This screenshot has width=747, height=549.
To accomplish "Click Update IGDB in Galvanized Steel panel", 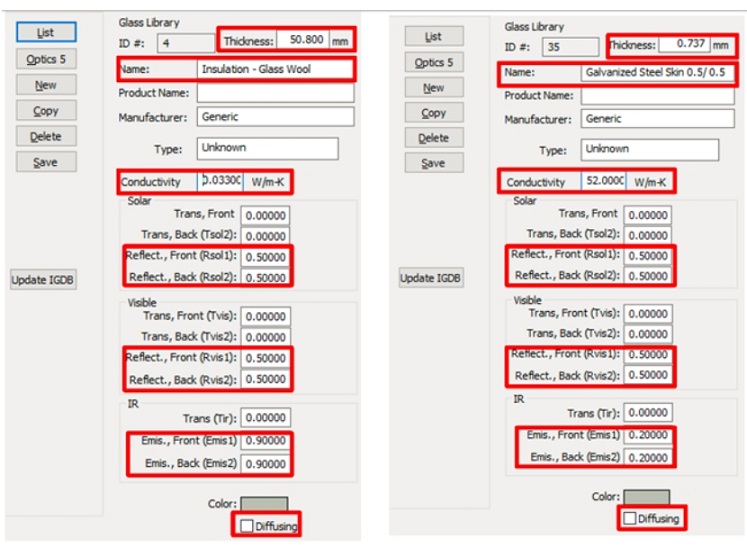I will pos(431,278).
